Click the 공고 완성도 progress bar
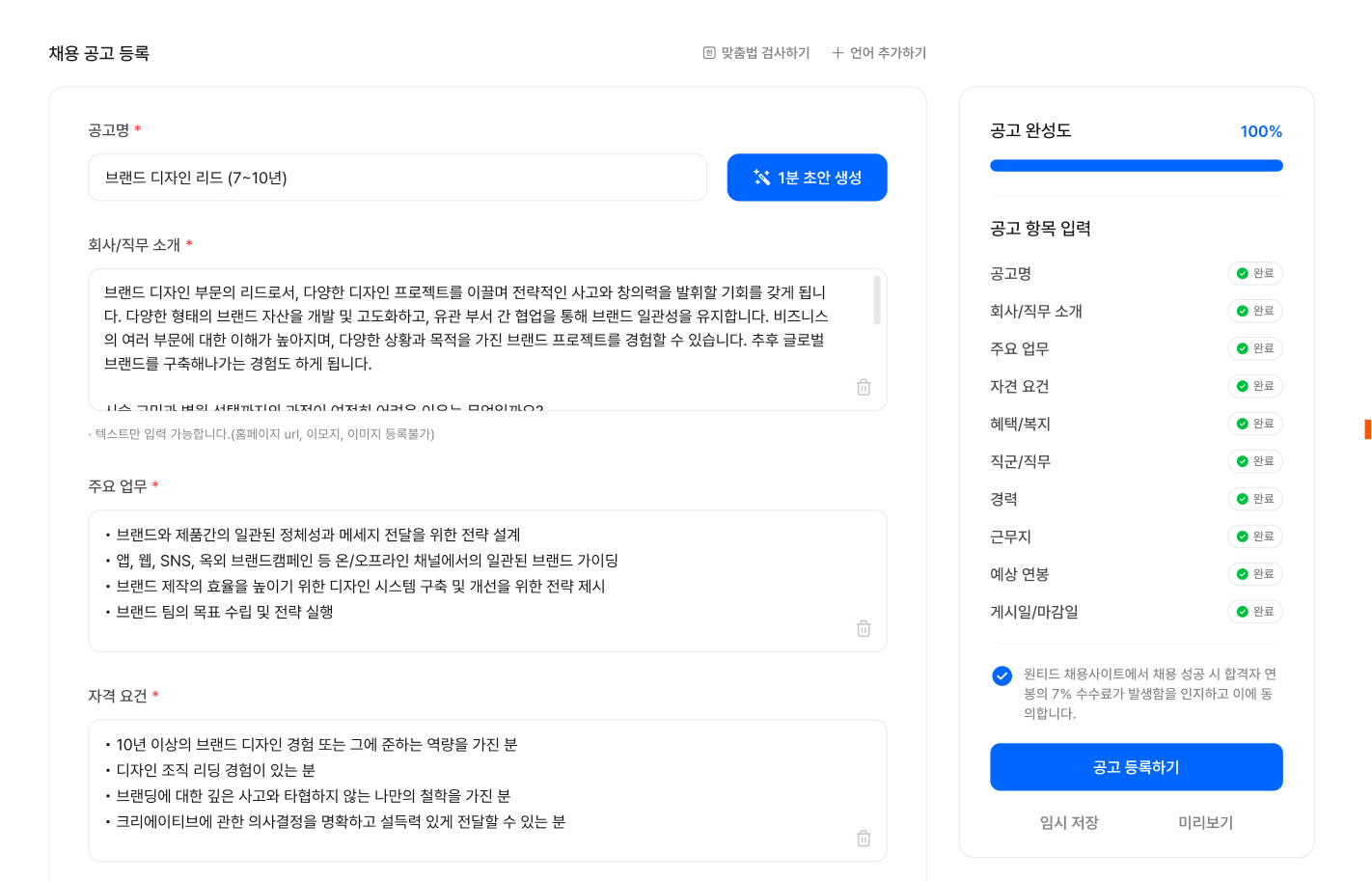This screenshot has height=881, width=1372. 1136,166
